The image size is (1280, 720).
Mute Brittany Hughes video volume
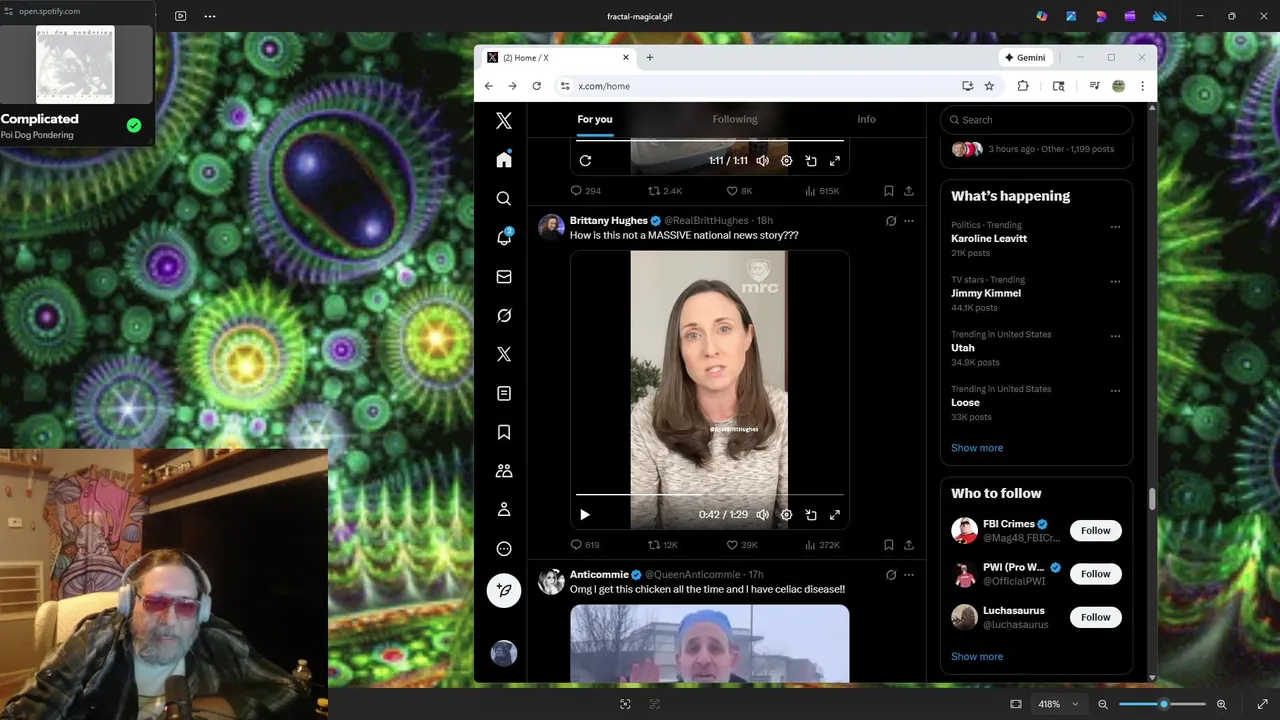[762, 515]
